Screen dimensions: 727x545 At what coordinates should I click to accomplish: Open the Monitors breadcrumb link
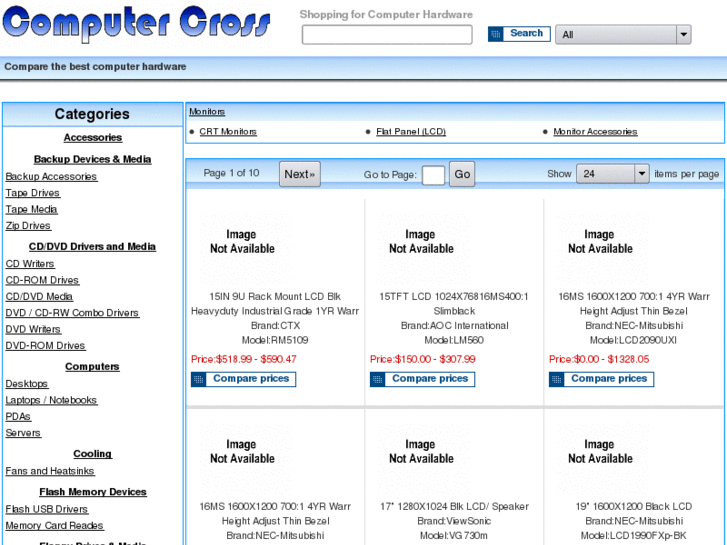click(x=207, y=112)
